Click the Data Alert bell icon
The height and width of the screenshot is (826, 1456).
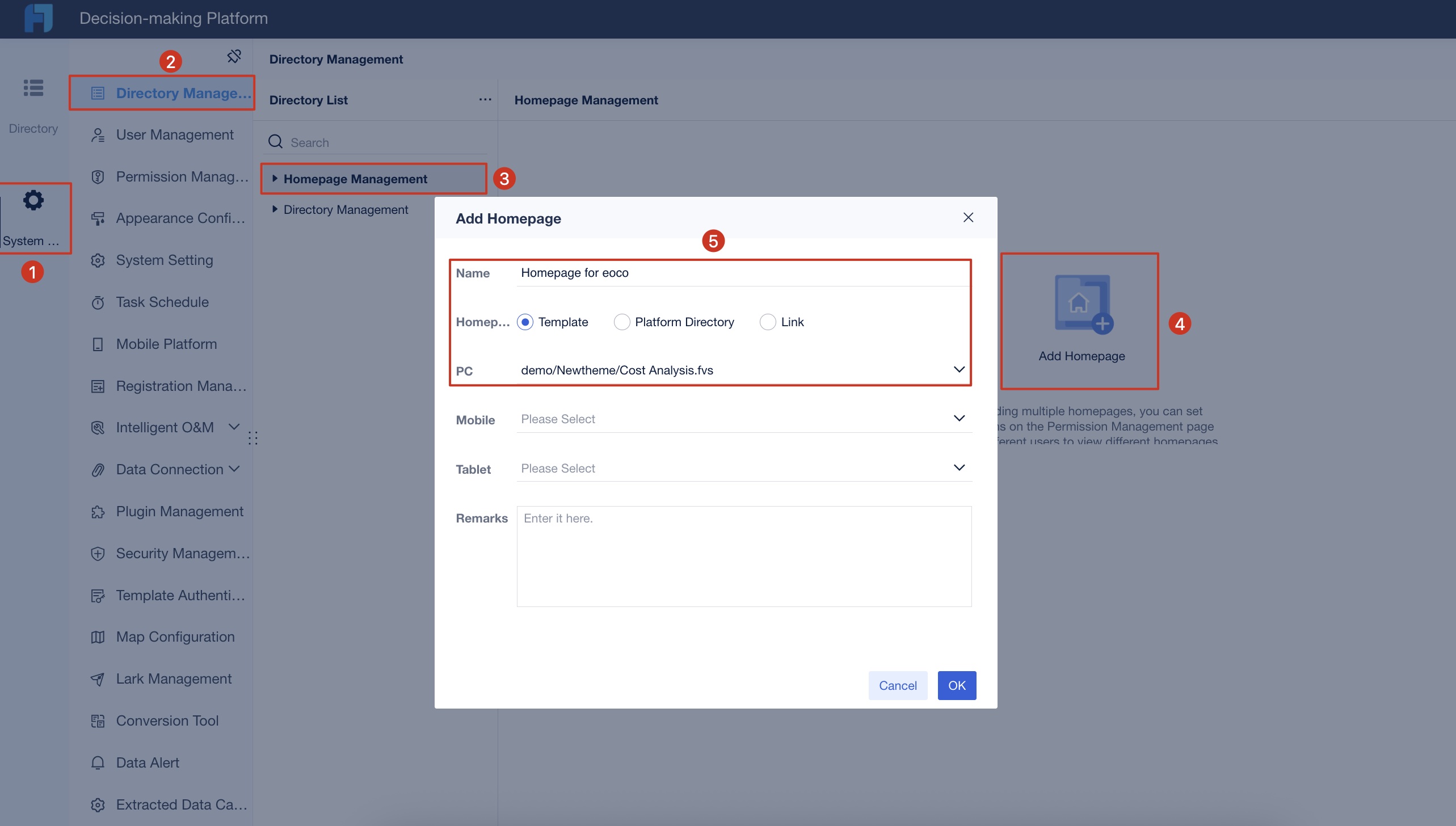pyautogui.click(x=98, y=763)
